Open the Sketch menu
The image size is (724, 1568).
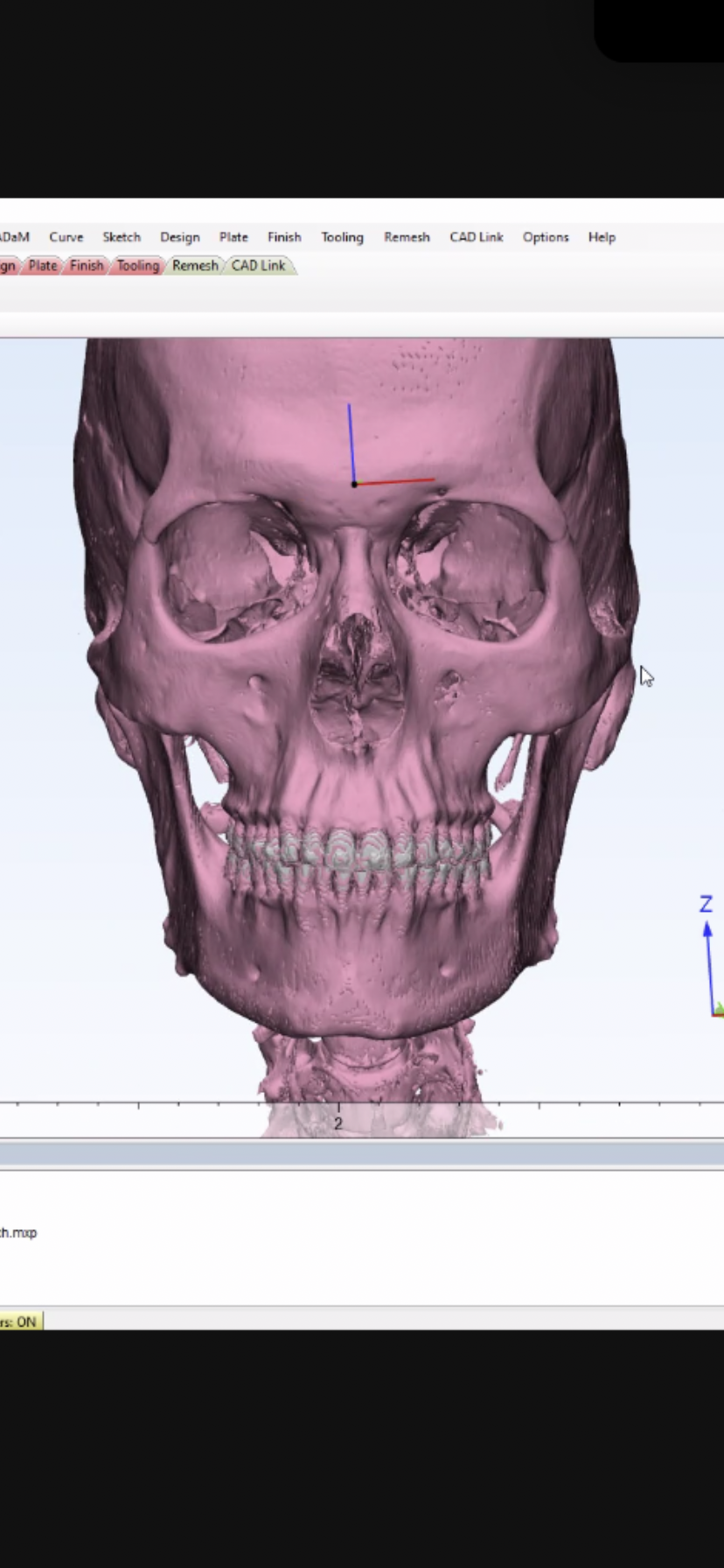pyautogui.click(x=122, y=237)
